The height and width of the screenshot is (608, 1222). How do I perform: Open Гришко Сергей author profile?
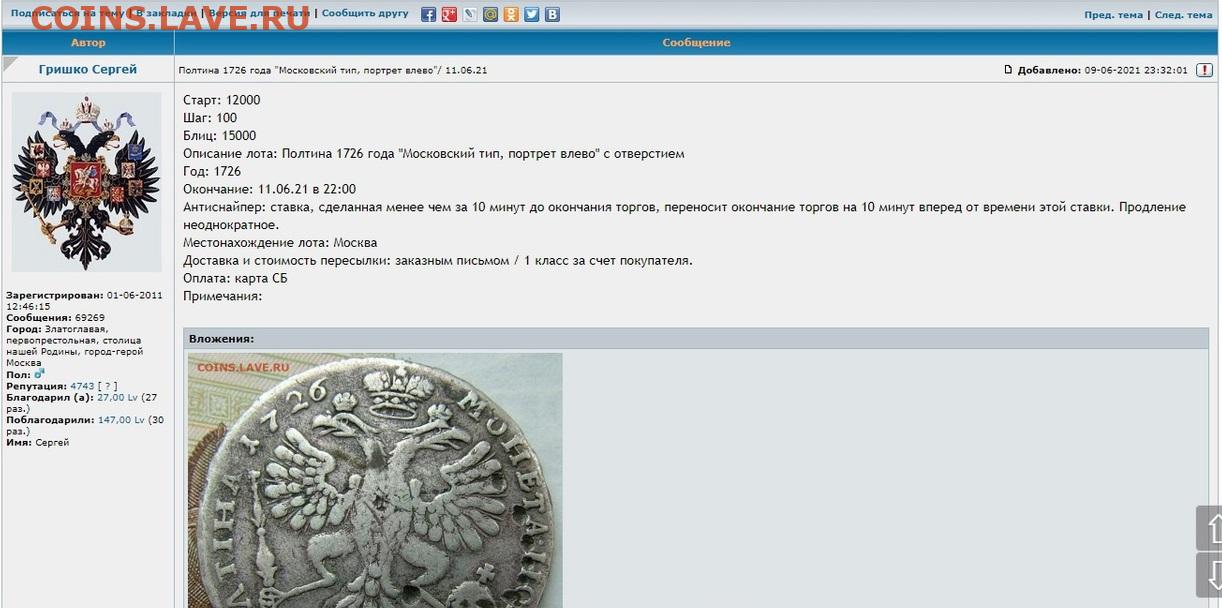pos(88,69)
